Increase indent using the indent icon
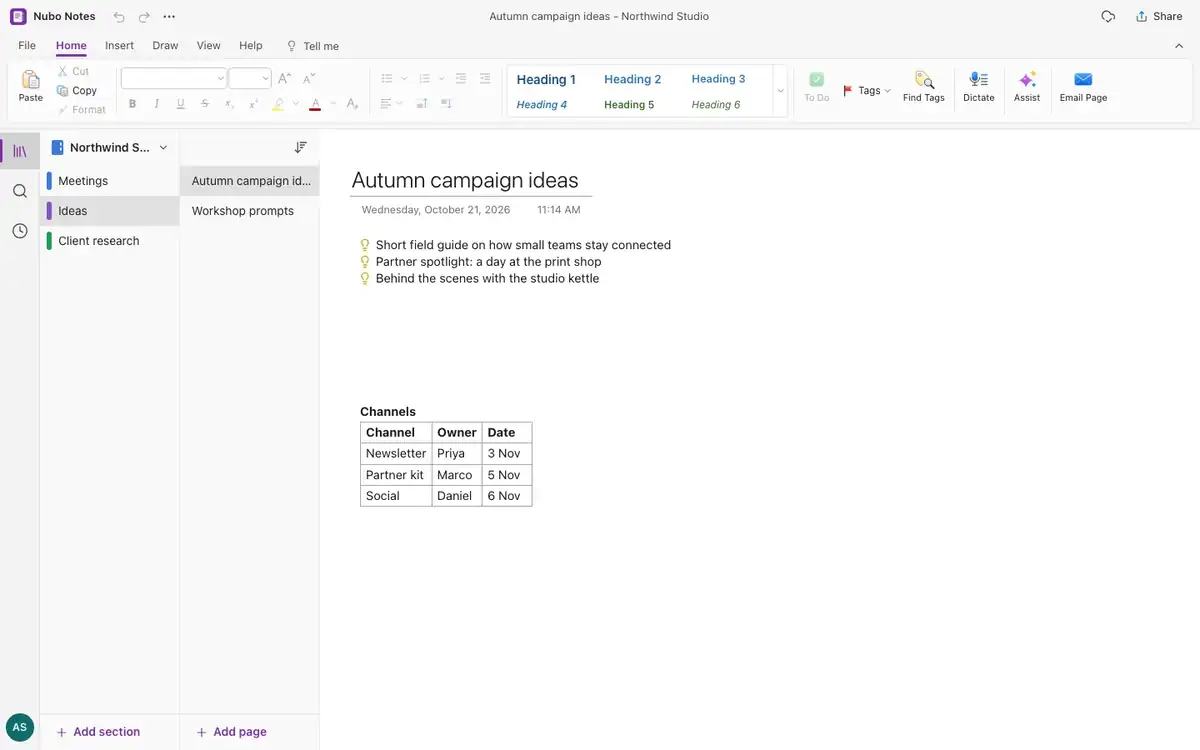Image resolution: width=1200 pixels, height=750 pixels. [x=485, y=78]
